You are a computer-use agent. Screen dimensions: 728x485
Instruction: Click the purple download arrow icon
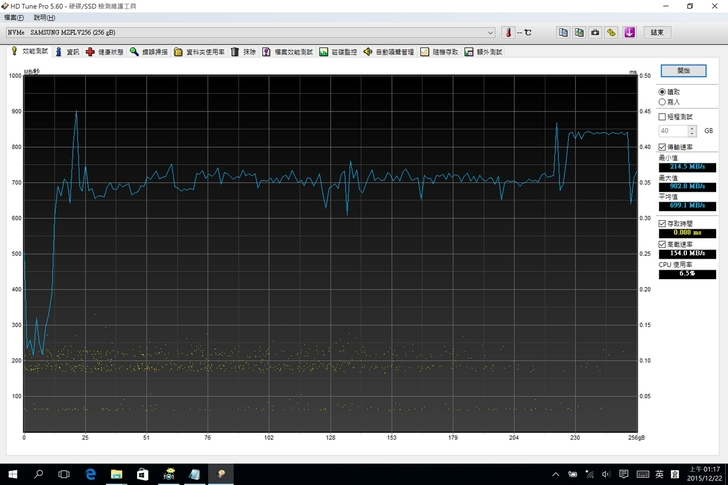(x=629, y=32)
